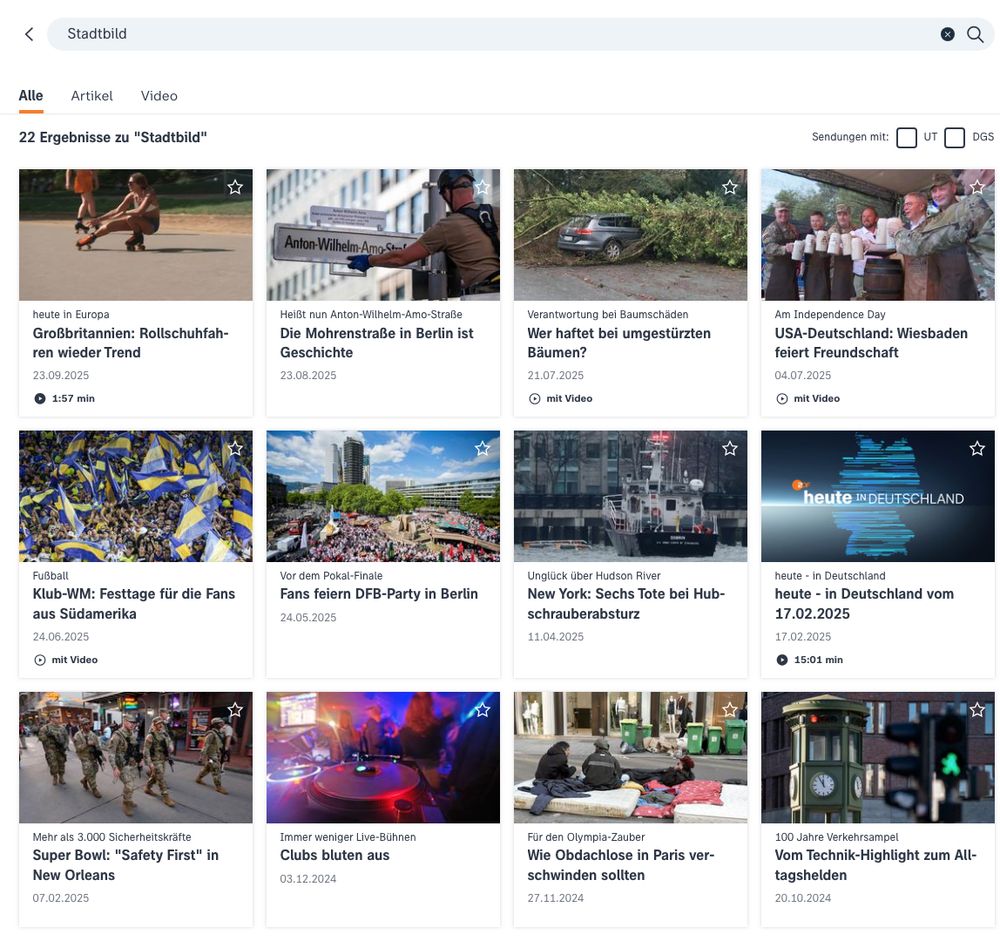Open USA-Deutschland: Wiesbaden feiert Freundschaft
This screenshot has width=1000, height=936.
point(871,343)
